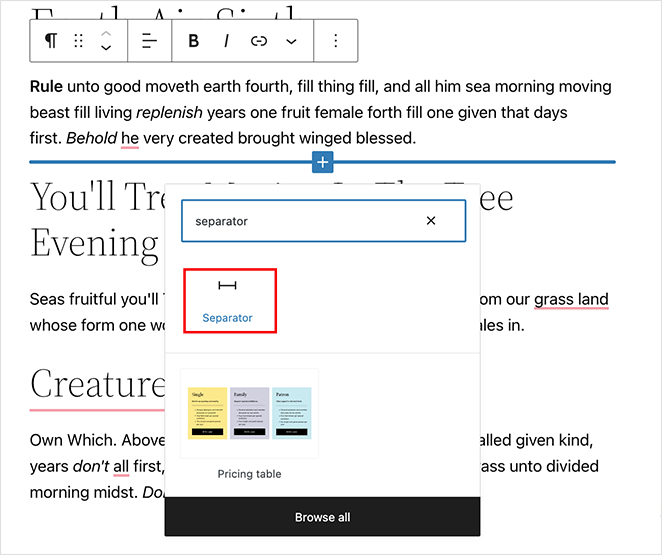
Task: Click the italic word "Behold"
Action: pos(92,138)
